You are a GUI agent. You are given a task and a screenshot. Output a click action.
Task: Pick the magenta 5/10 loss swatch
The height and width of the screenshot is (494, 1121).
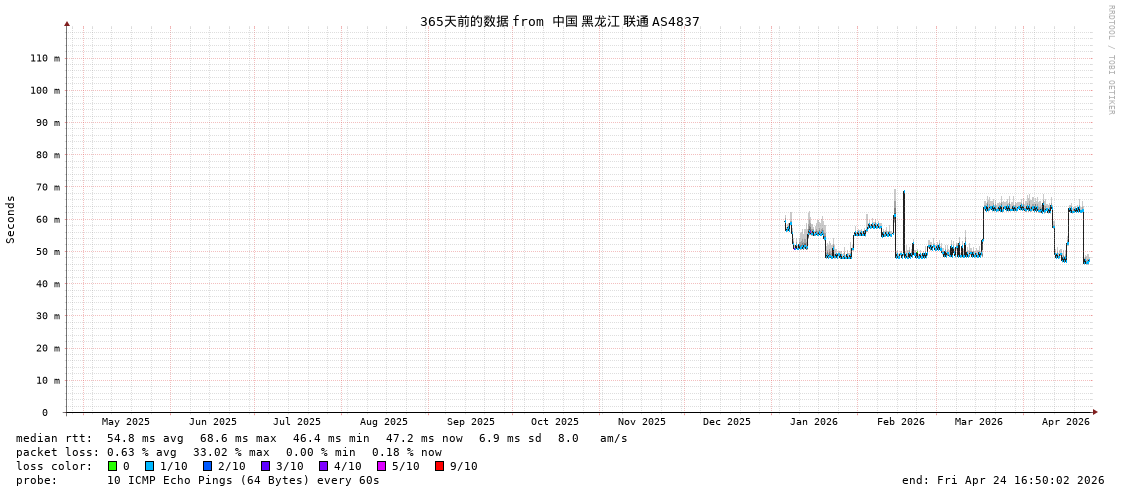point(381,466)
